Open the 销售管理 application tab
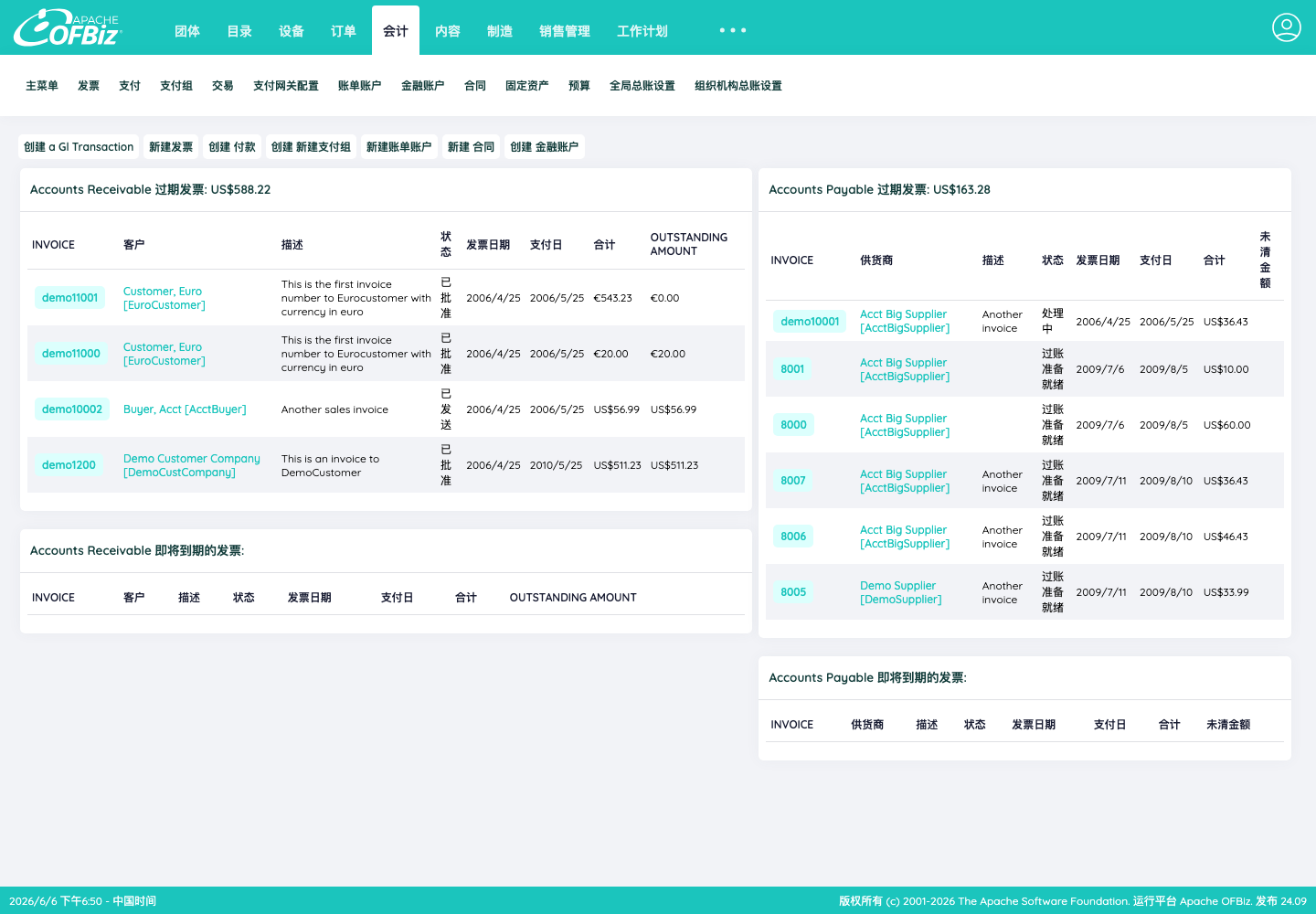 click(565, 31)
